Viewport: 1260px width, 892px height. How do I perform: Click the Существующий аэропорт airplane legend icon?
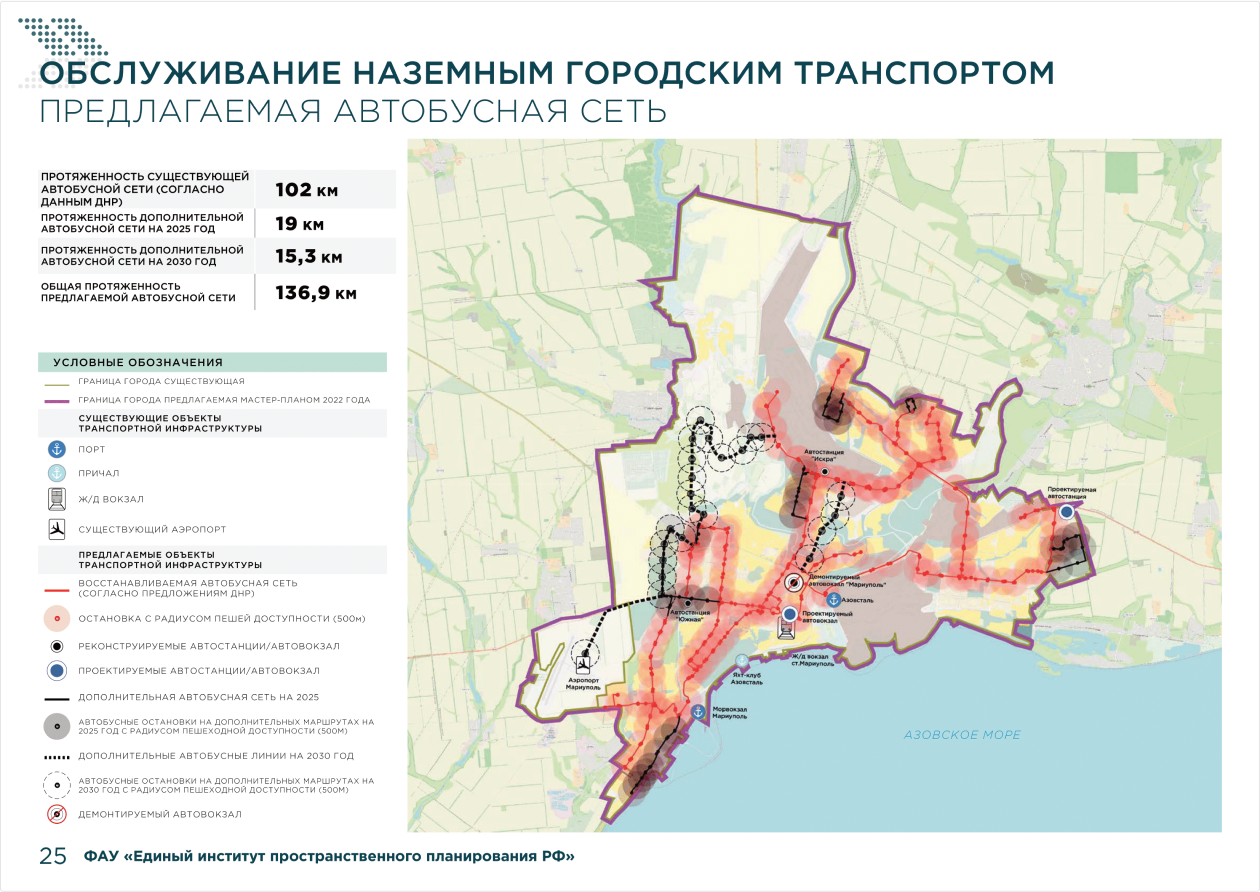[57, 528]
